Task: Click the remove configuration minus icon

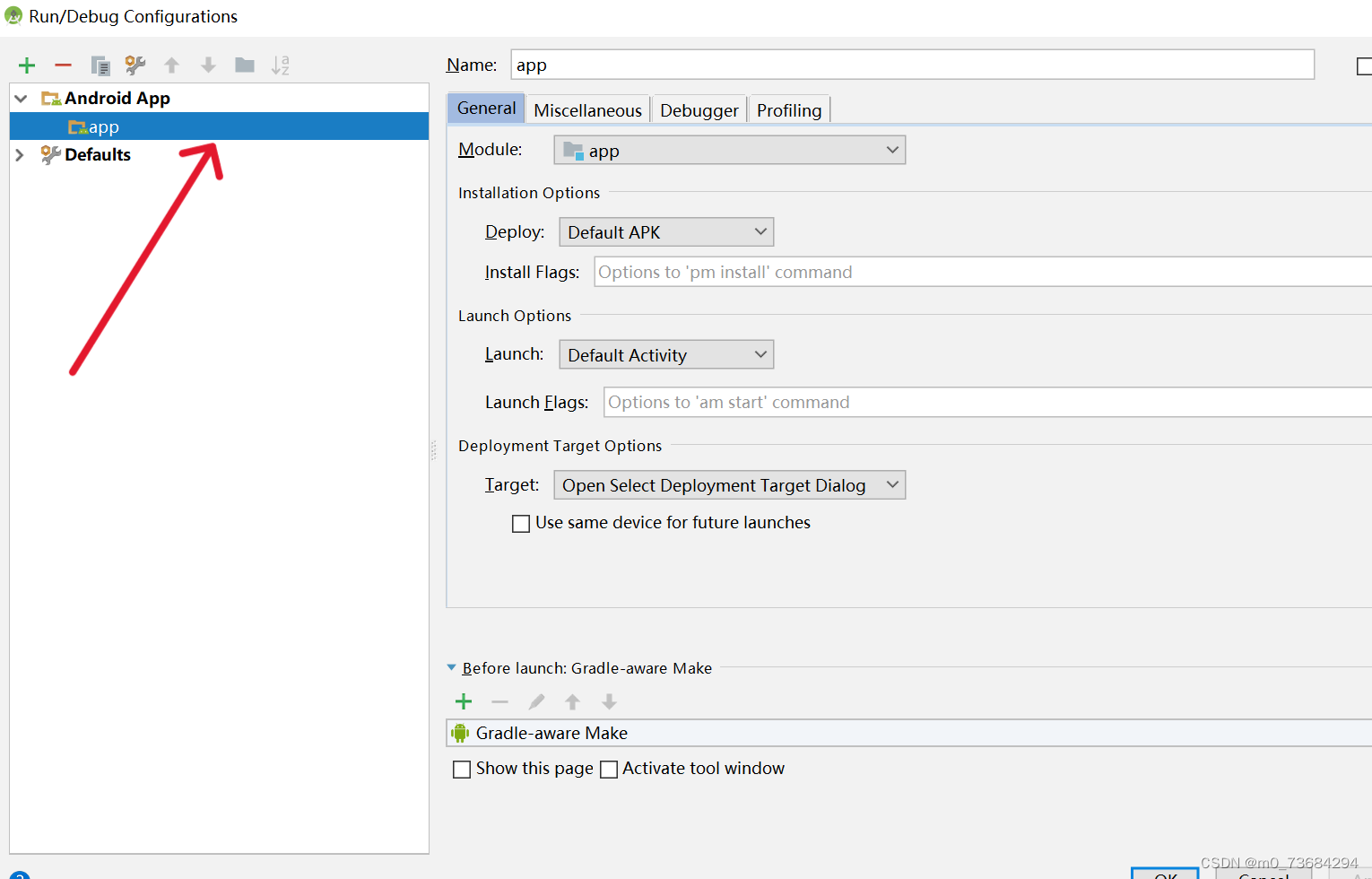Action: pos(63,65)
